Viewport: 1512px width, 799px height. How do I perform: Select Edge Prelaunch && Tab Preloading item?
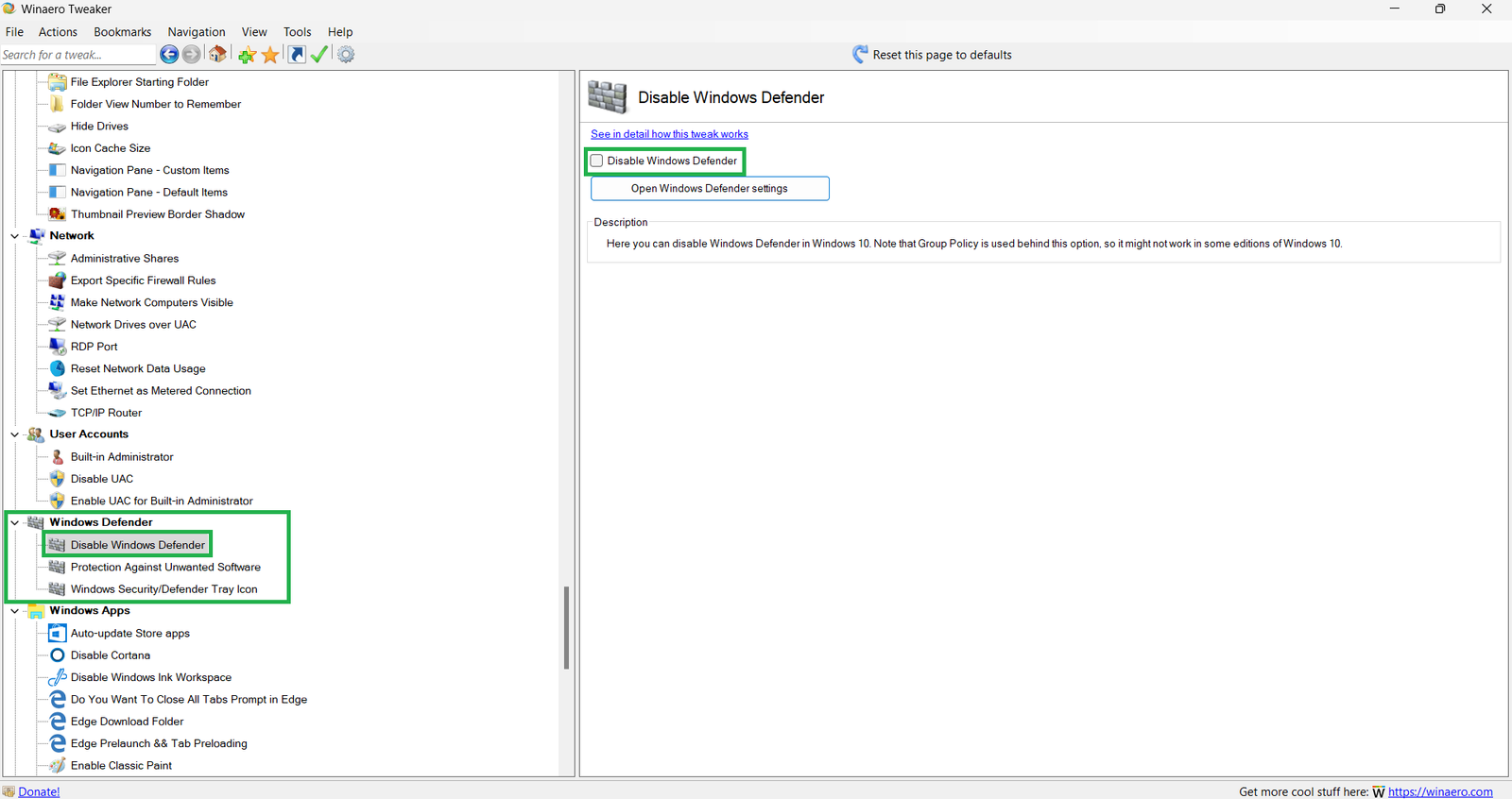pyautogui.click(x=159, y=743)
